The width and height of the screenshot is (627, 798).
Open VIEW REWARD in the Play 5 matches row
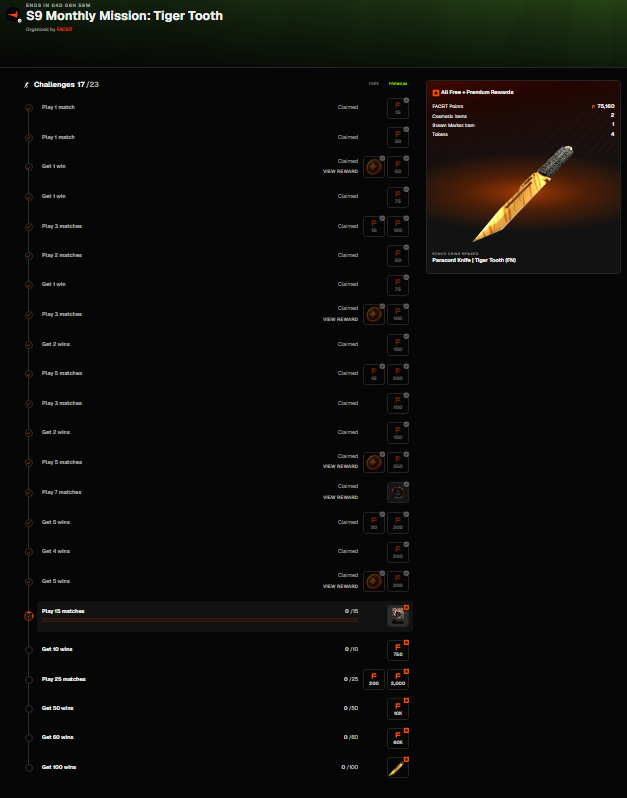340,466
